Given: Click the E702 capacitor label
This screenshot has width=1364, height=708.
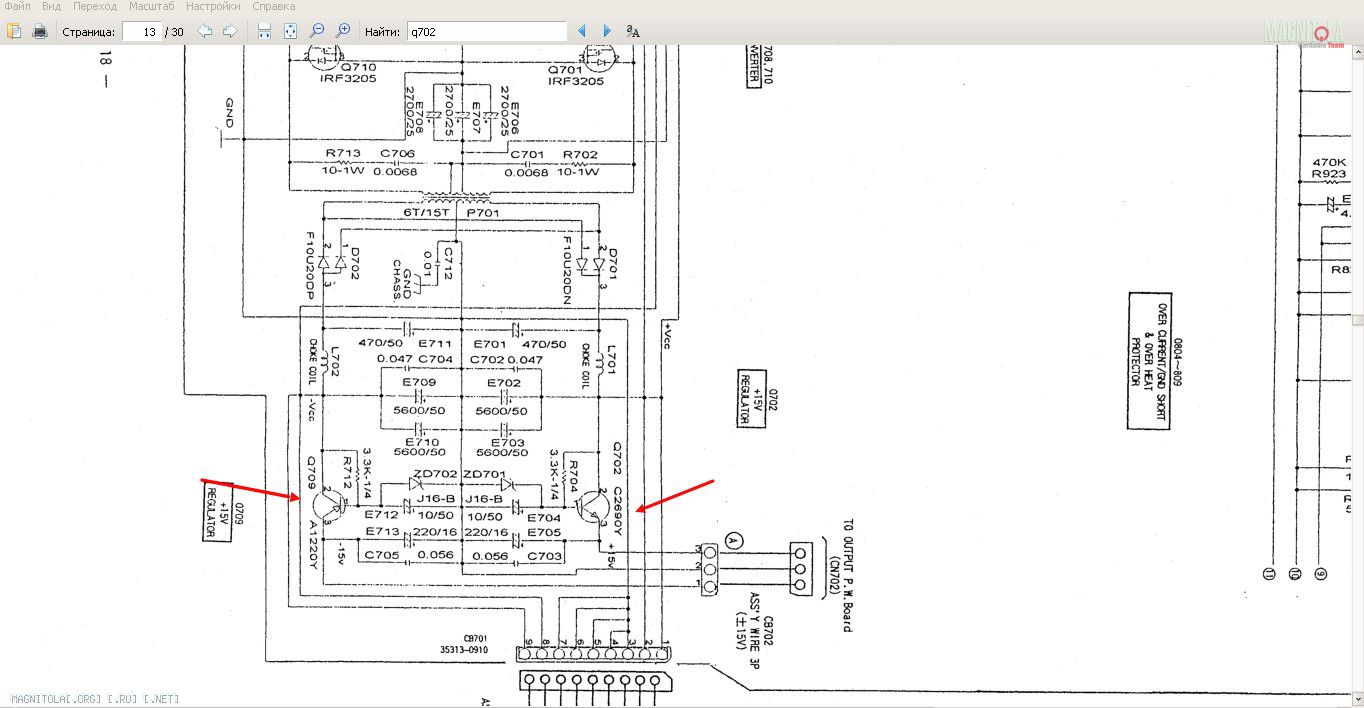Looking at the screenshot, I should 504,382.
